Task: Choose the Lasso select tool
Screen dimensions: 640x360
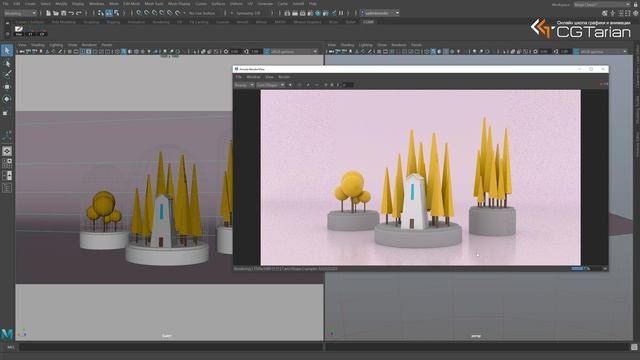Action: pyautogui.click(x=7, y=64)
